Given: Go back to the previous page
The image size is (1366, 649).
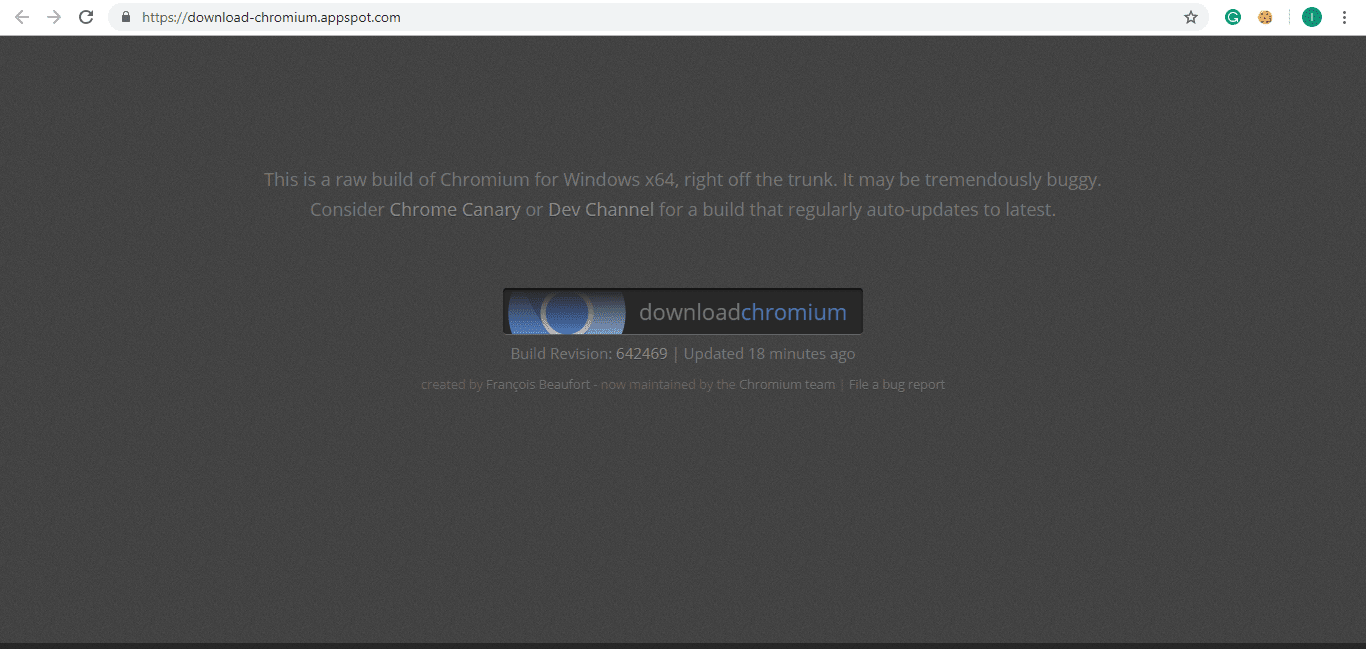Looking at the screenshot, I should (x=22, y=17).
